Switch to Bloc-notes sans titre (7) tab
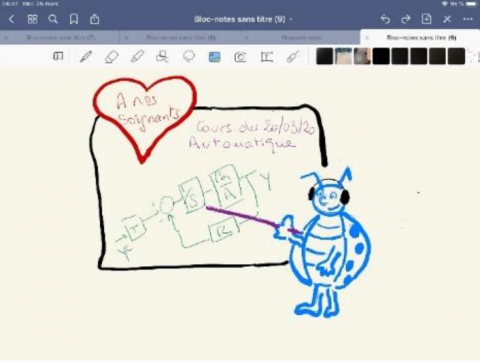The height and width of the screenshot is (362, 480). pos(60,38)
